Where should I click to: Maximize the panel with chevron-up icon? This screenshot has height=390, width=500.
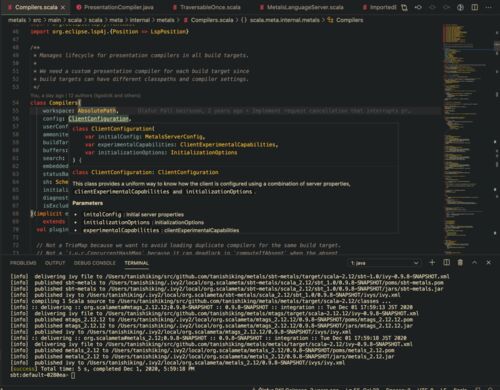474,263
